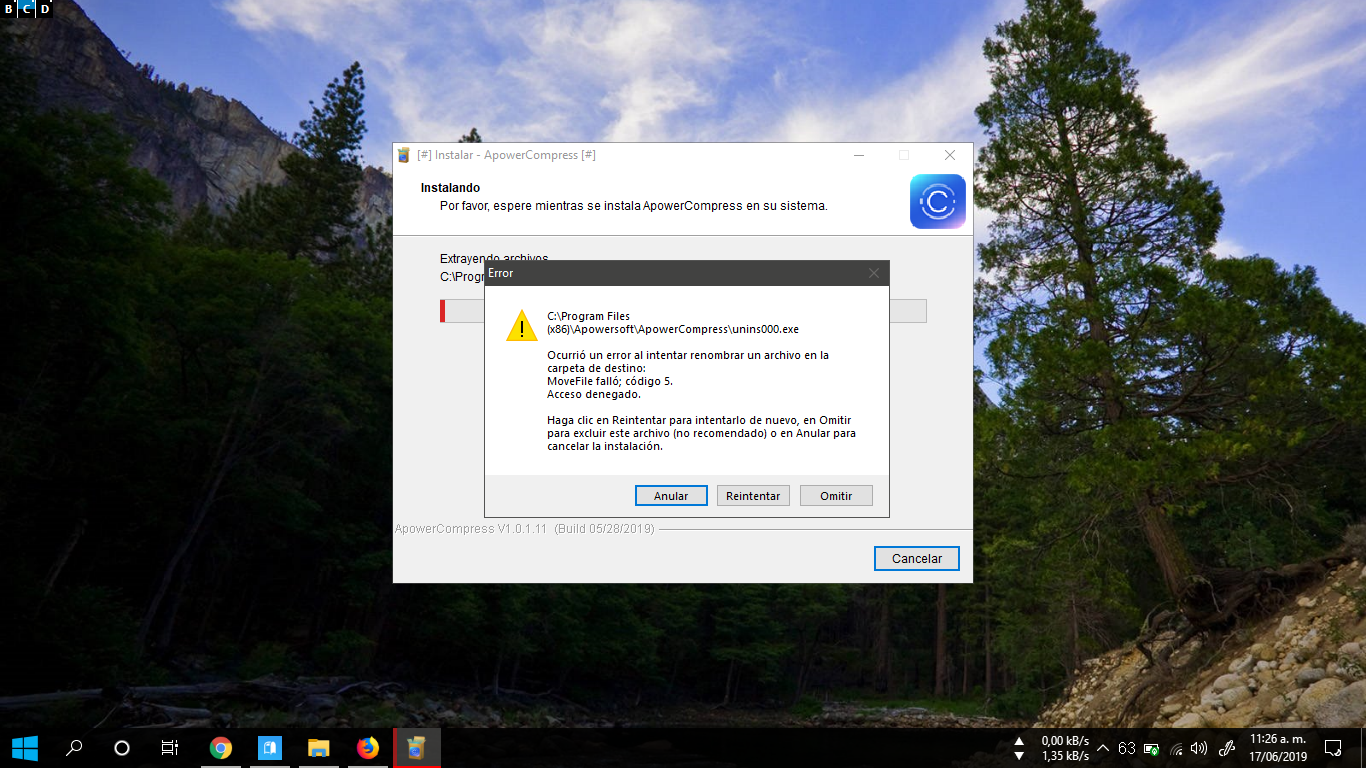Click the 'Extrayendo archivos' status text
The width and height of the screenshot is (1366, 768).
(494, 259)
